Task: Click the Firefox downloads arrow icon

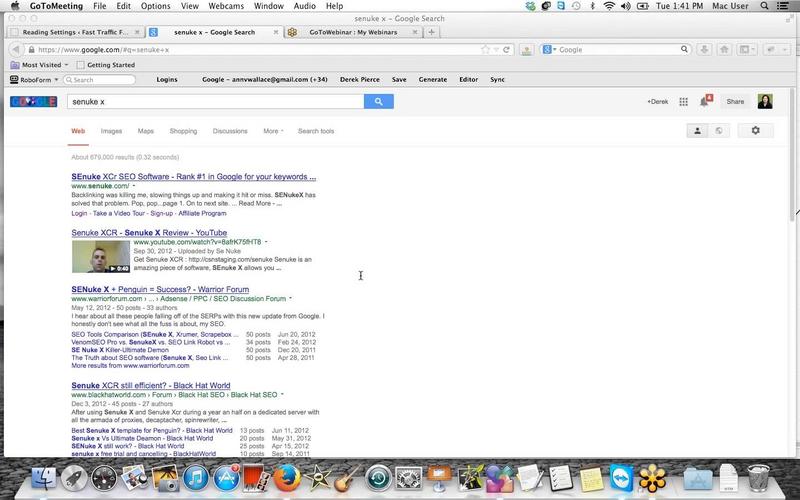Action: tap(705, 49)
